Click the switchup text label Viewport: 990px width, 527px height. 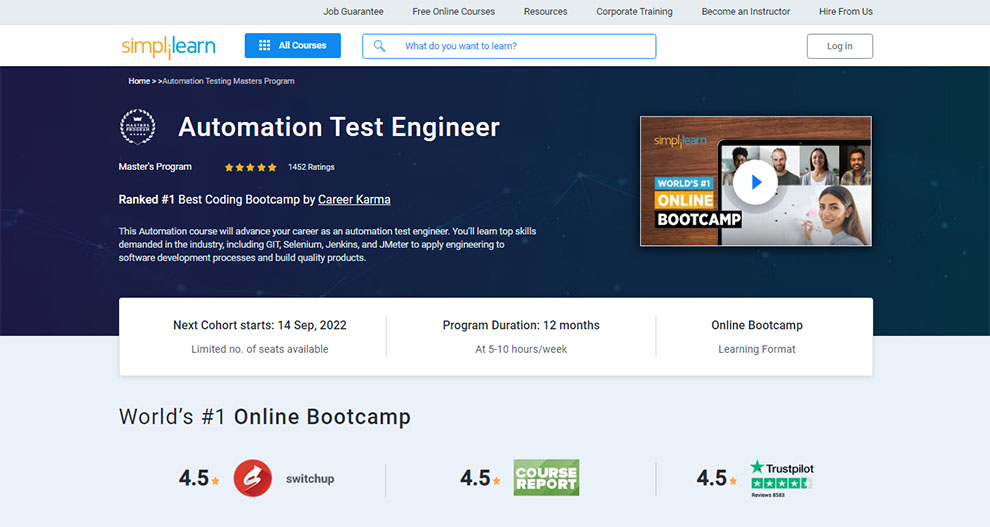(310, 479)
